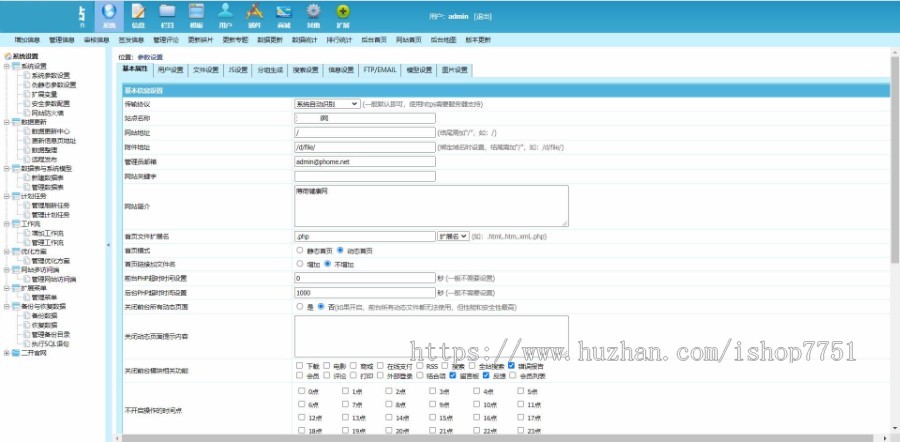Uncheck the 错误报告 checkbox
900x442 pixels.
point(511,365)
